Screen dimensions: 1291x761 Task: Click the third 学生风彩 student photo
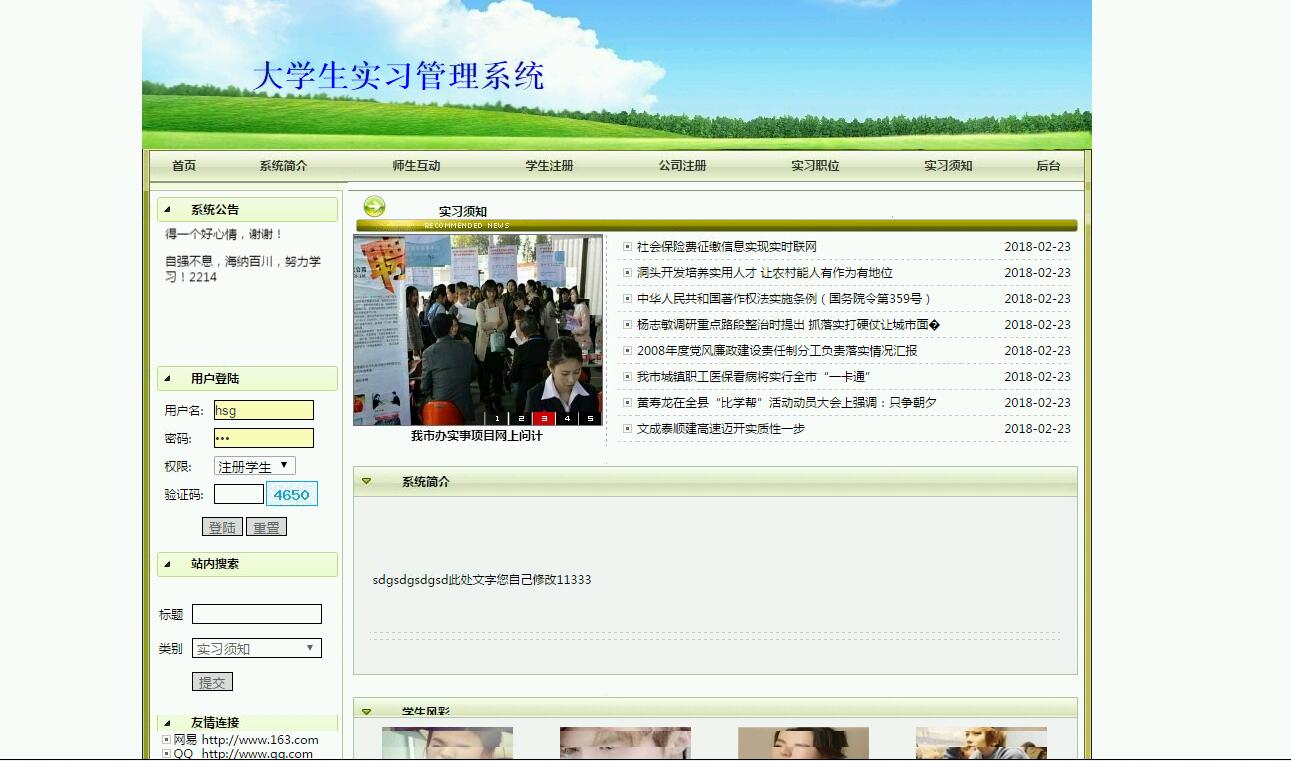tap(803, 743)
